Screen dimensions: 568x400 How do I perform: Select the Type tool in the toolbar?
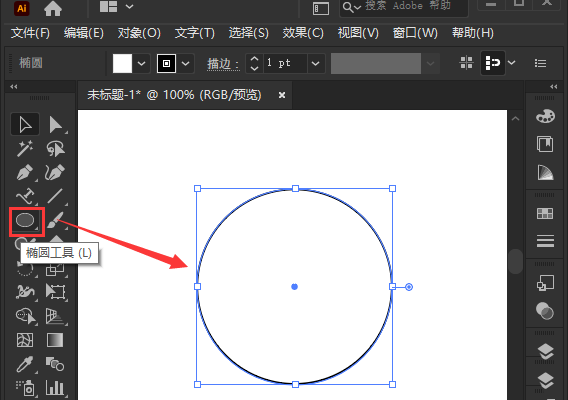25,196
